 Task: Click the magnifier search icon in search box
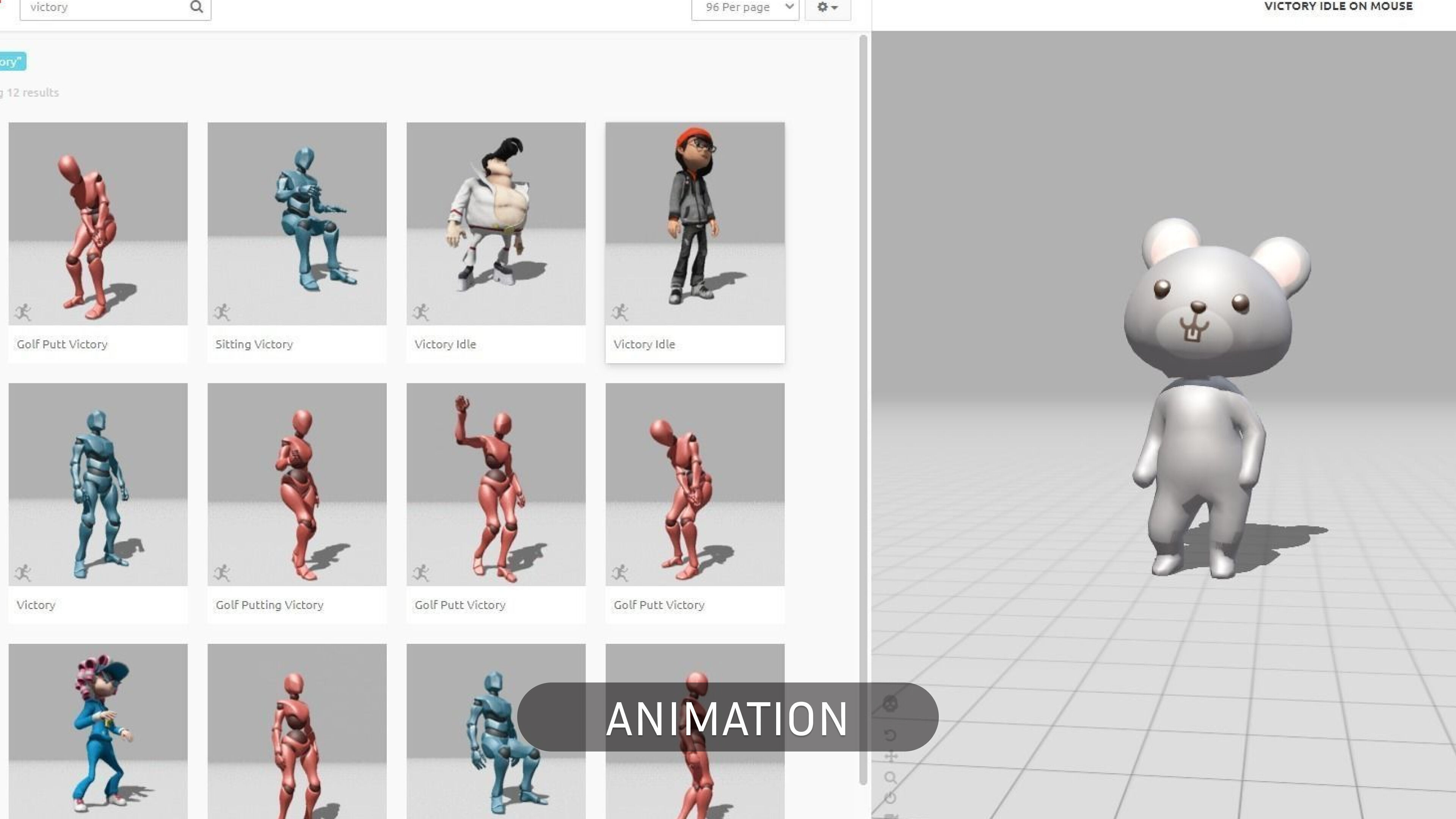[x=196, y=7]
